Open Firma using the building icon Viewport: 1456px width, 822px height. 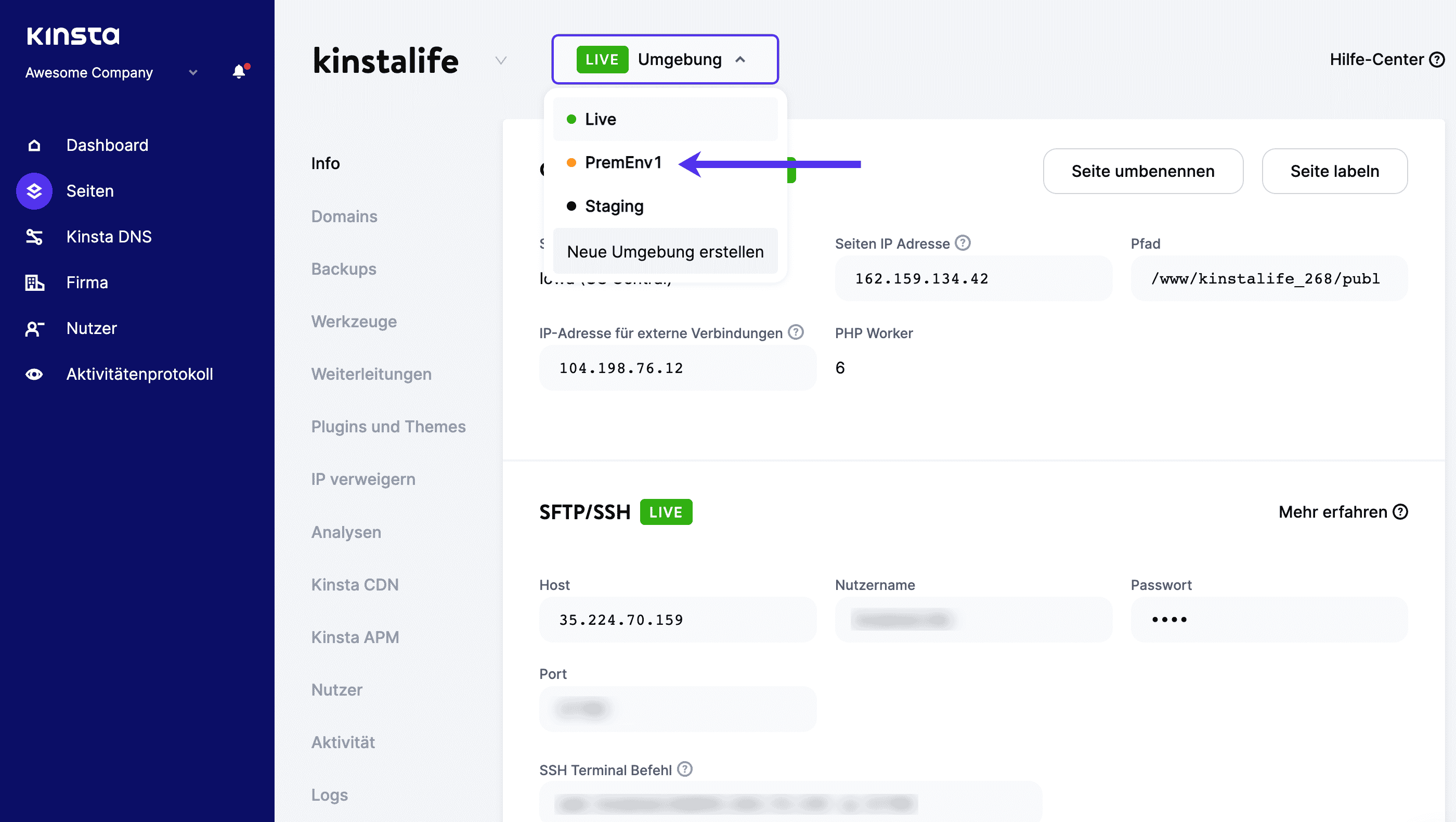coord(34,282)
